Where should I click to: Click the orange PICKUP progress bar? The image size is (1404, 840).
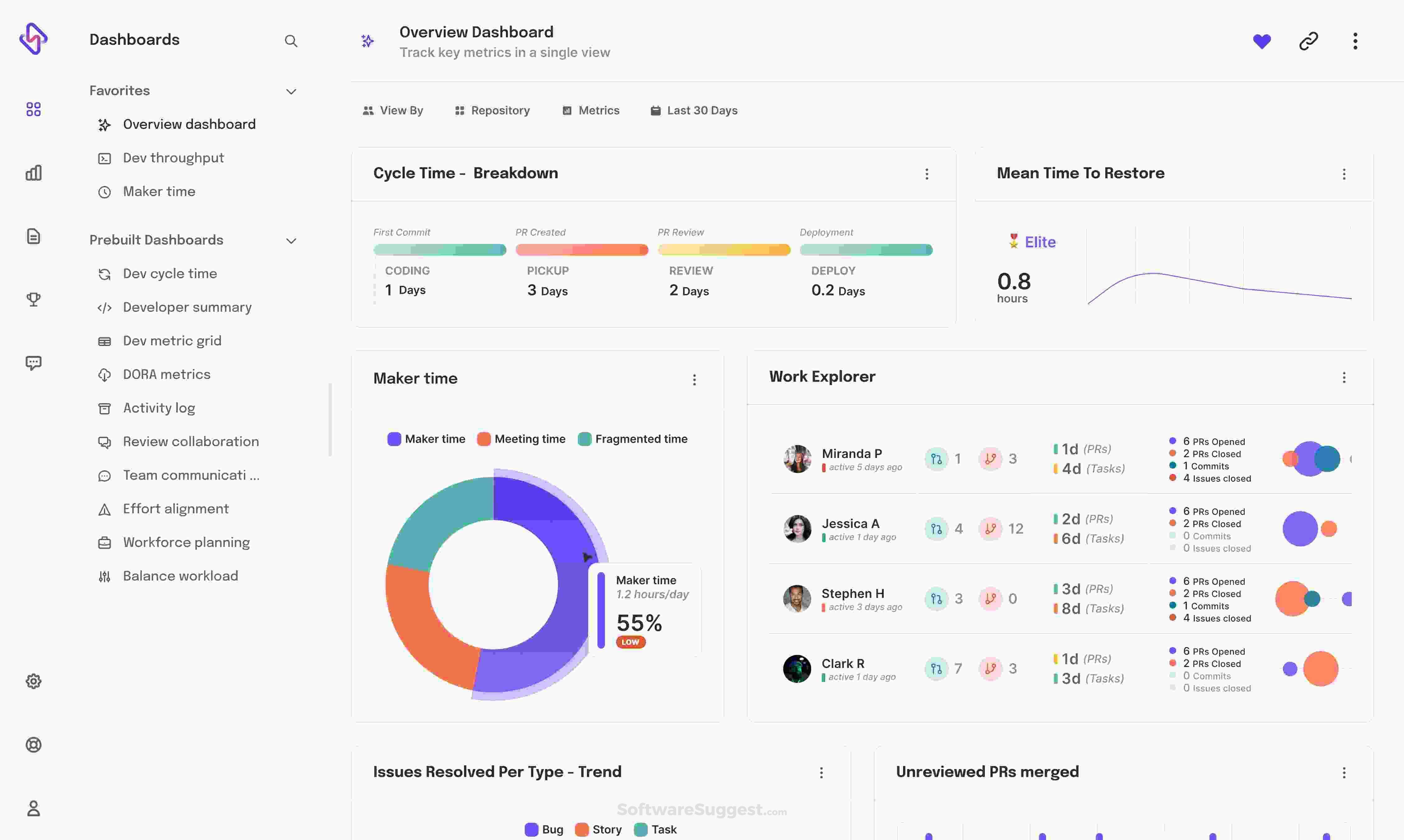click(581, 250)
